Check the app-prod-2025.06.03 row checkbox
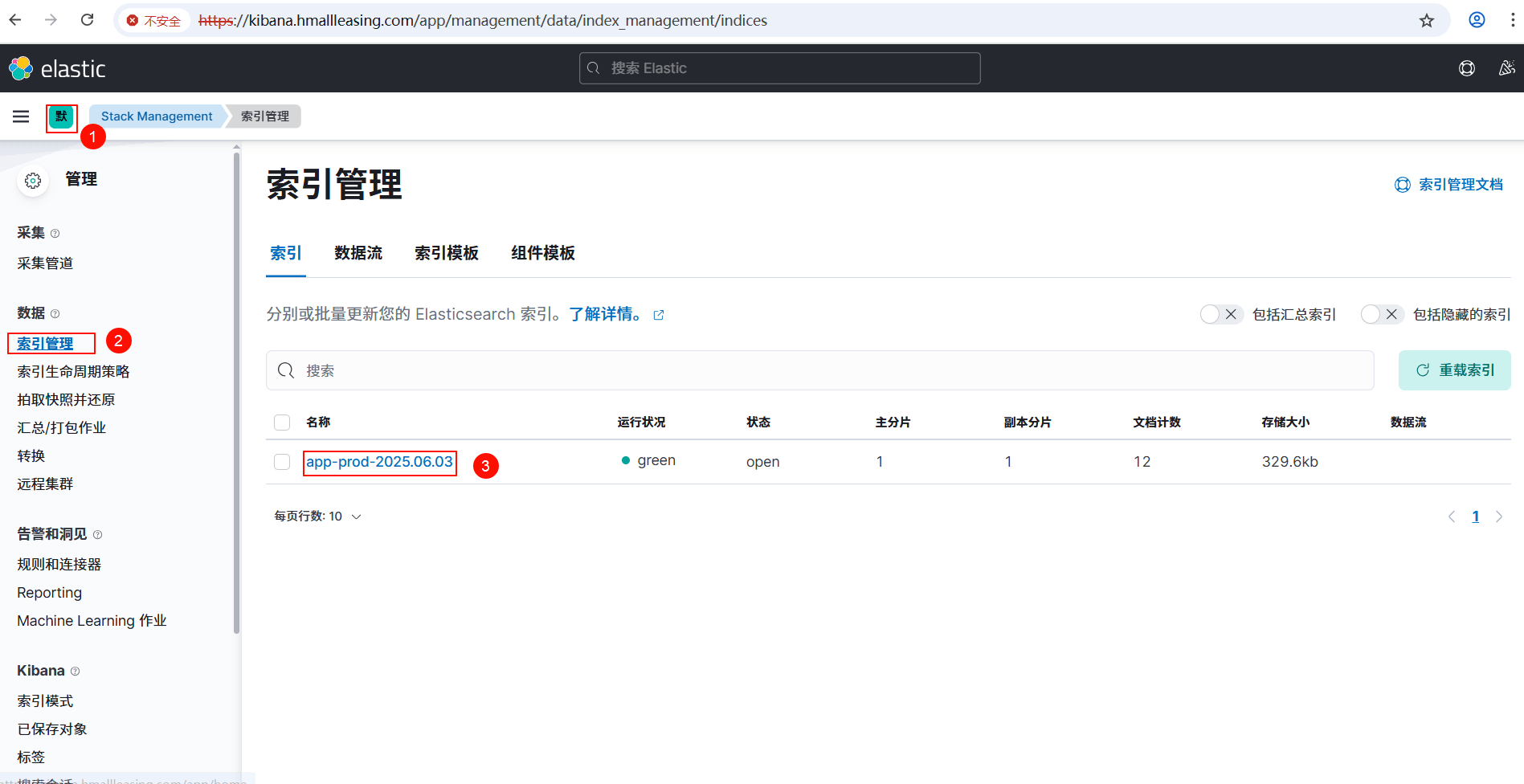 [x=282, y=462]
